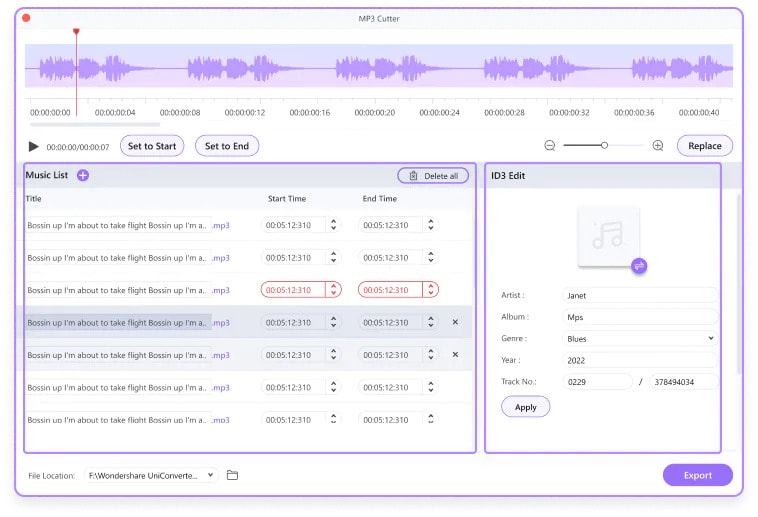The width and height of the screenshot is (758, 517).
Task: Click the Export button
Action: (698, 475)
